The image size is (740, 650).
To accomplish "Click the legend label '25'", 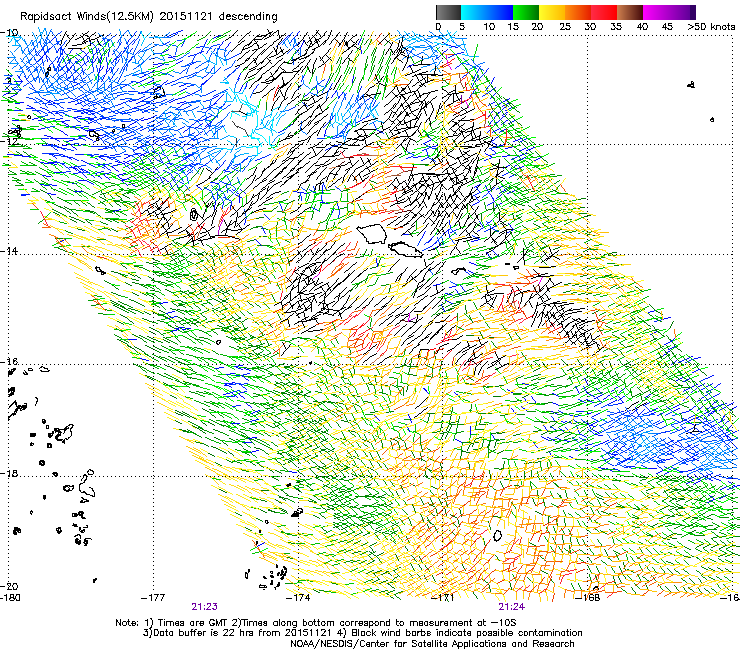I will click(x=564, y=27).
